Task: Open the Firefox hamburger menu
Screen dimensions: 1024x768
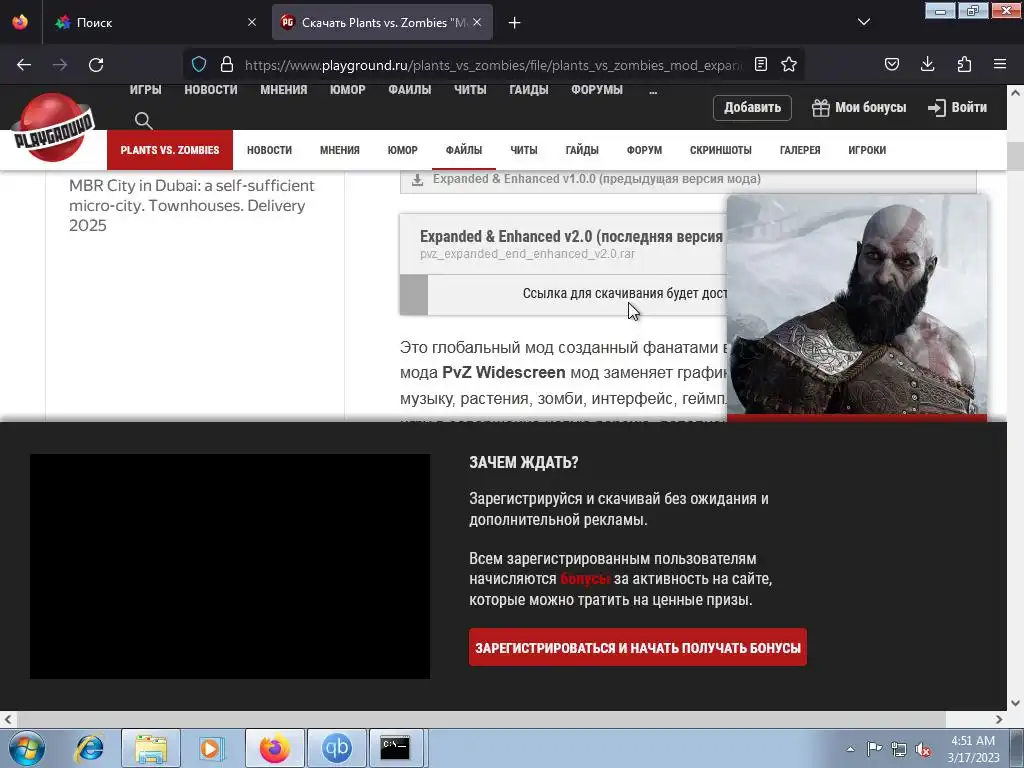Action: [1000, 64]
